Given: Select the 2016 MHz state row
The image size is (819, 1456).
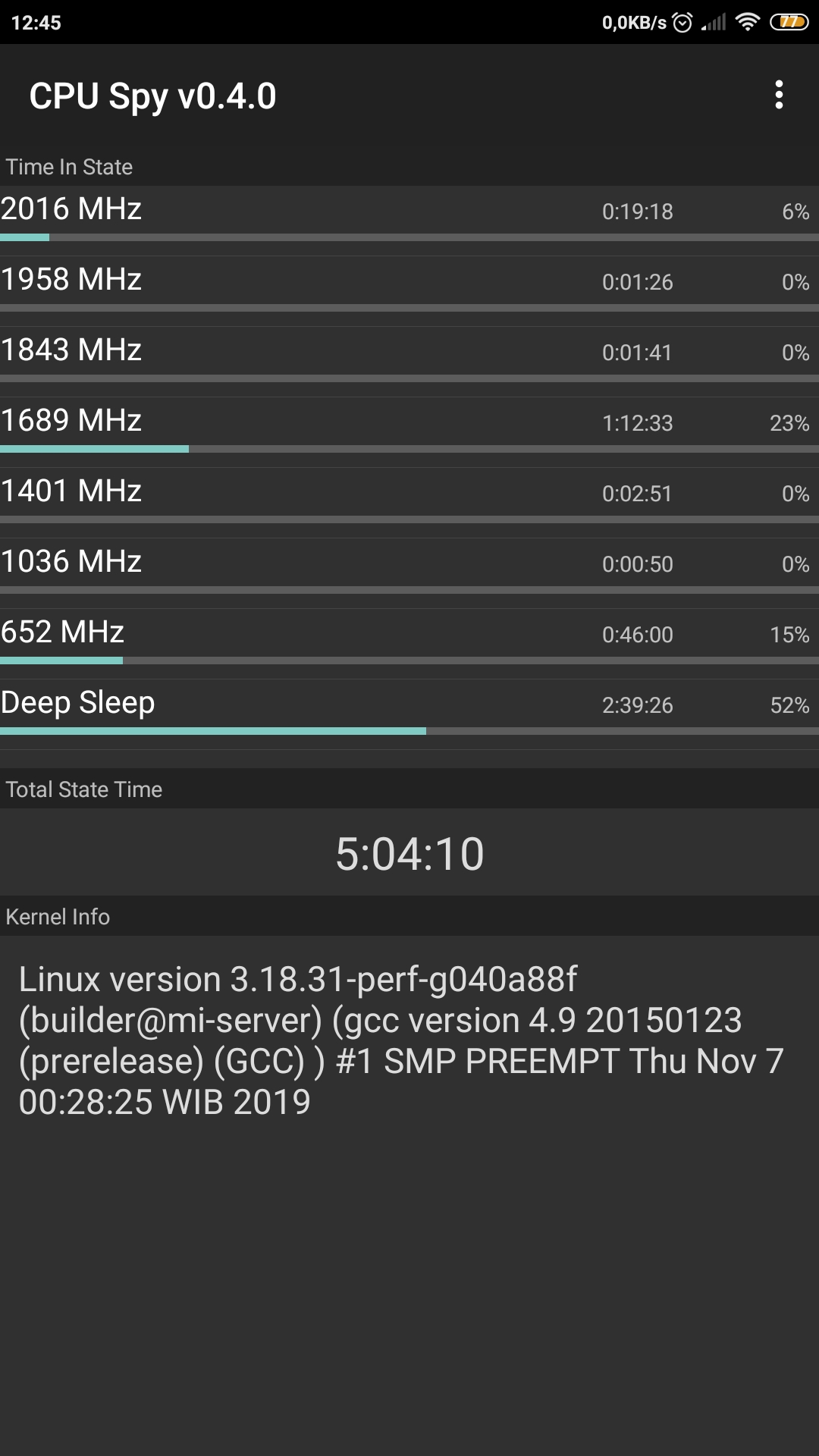Looking at the screenshot, I should coord(409,210).
